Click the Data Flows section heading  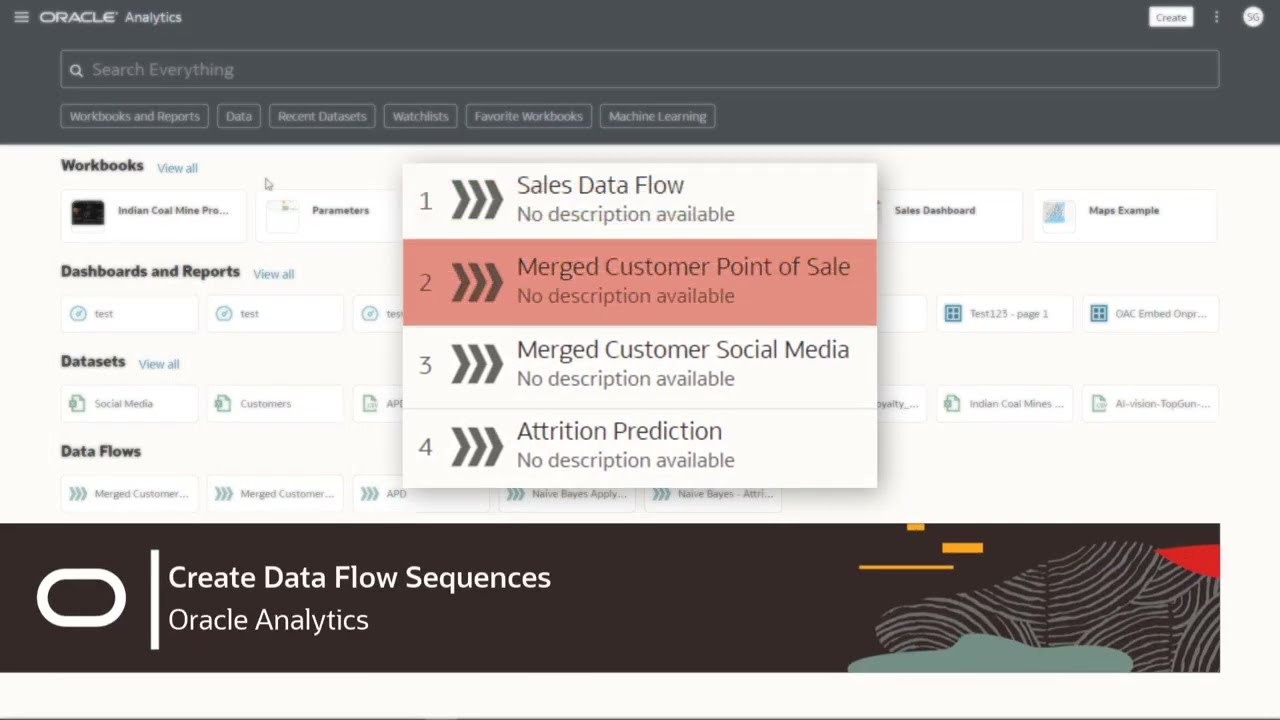click(101, 452)
